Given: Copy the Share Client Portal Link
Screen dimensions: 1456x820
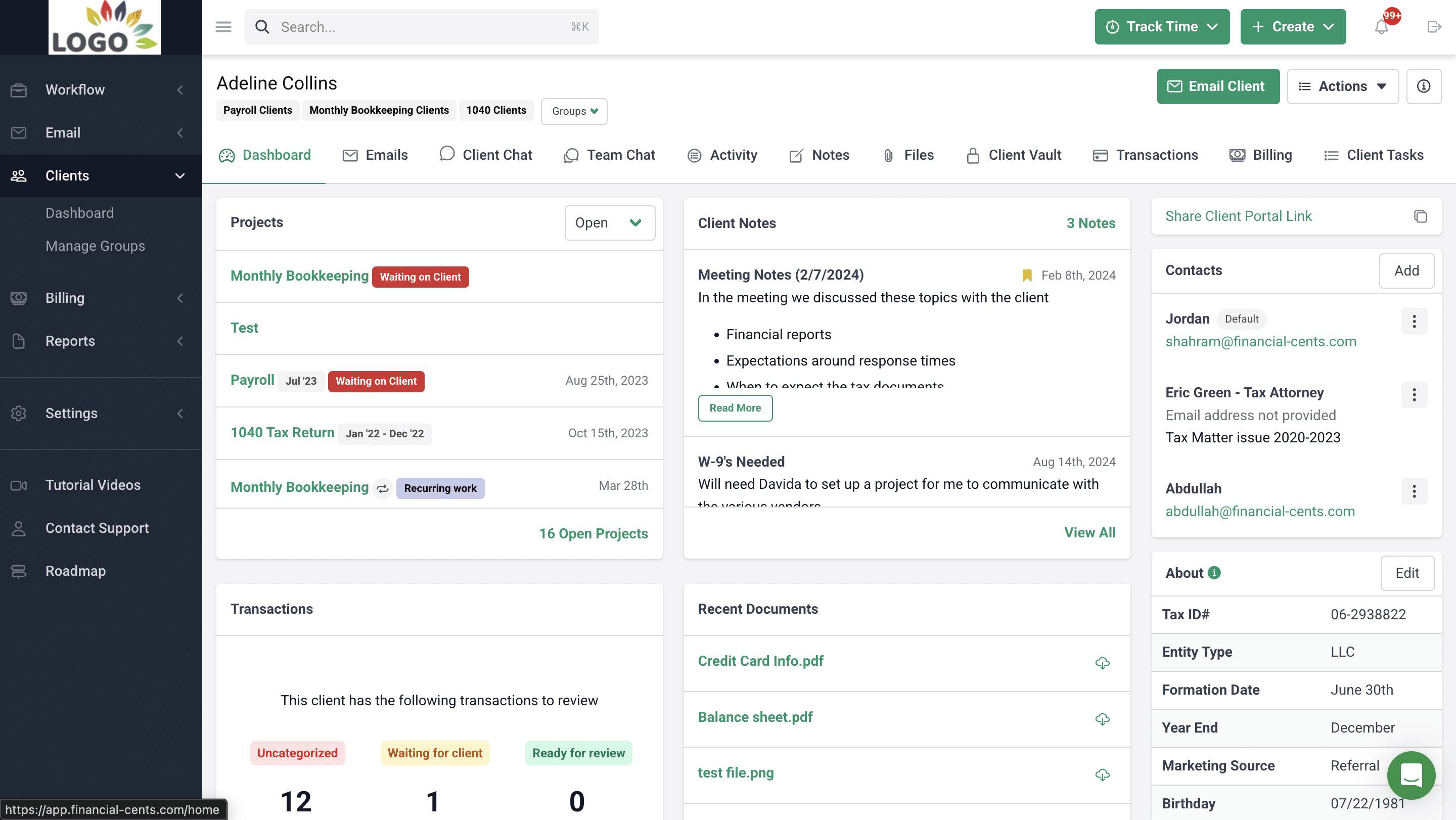Looking at the screenshot, I should (1422, 216).
